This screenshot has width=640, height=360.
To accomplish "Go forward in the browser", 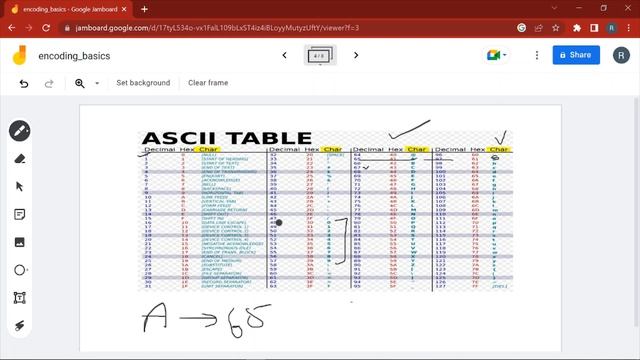I will (x=29, y=28).
